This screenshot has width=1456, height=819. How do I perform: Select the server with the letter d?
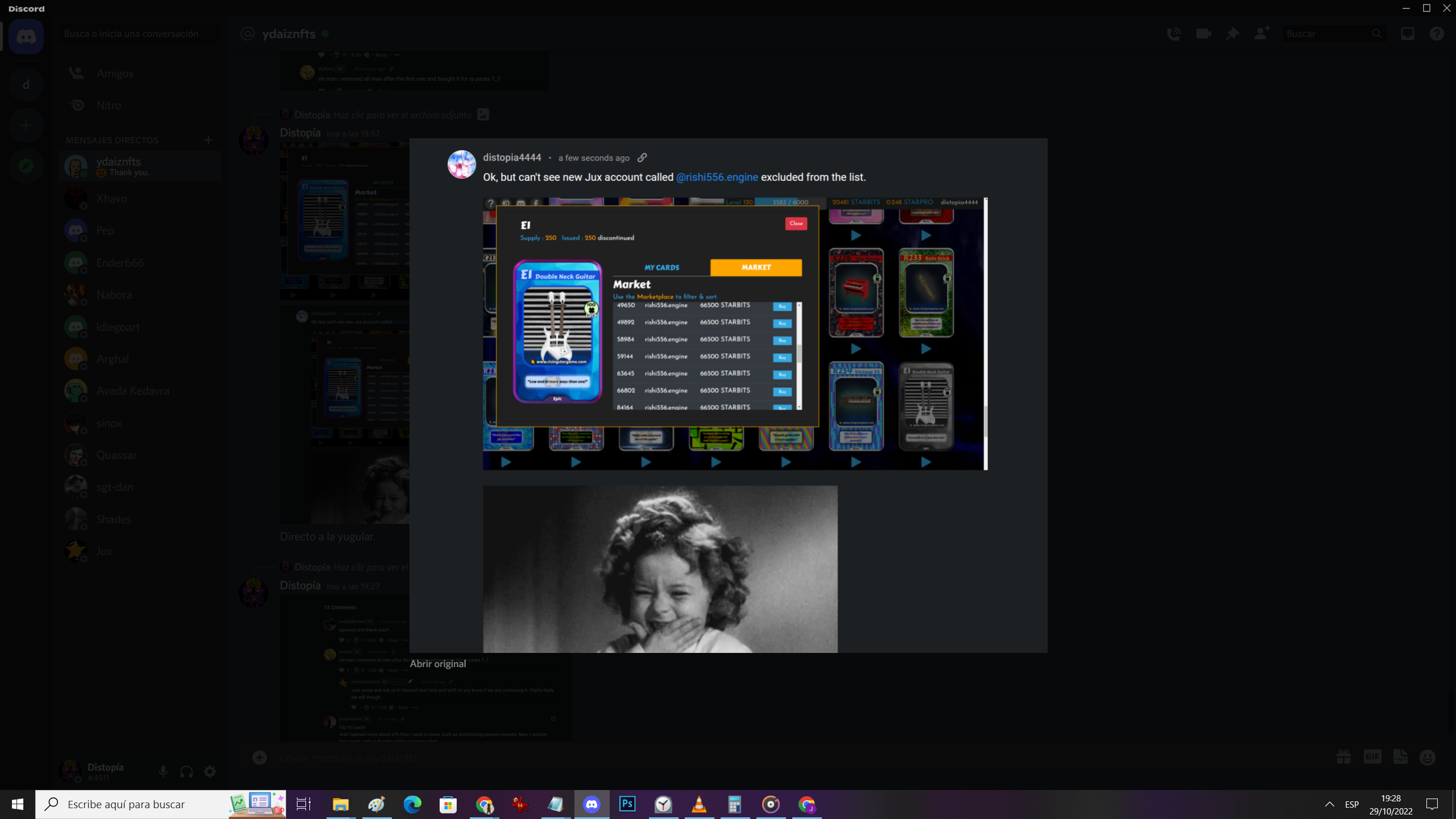click(26, 84)
